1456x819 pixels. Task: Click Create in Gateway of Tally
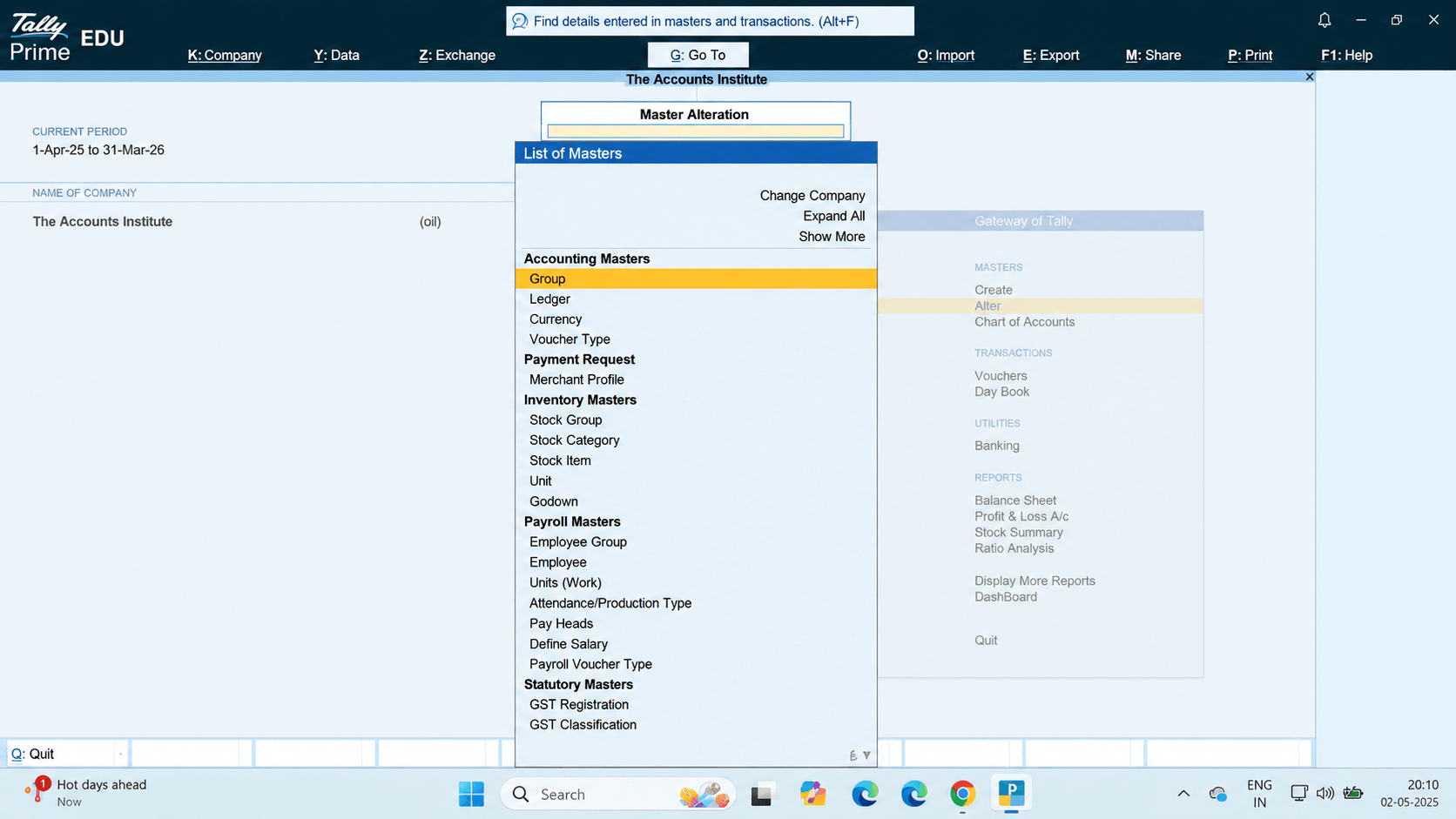pyautogui.click(x=994, y=290)
